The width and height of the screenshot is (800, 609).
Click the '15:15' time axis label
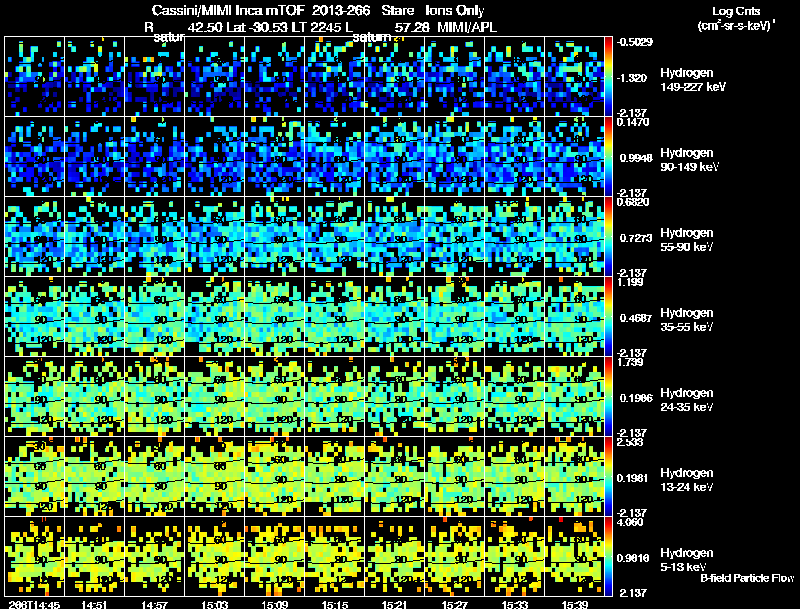335,605
